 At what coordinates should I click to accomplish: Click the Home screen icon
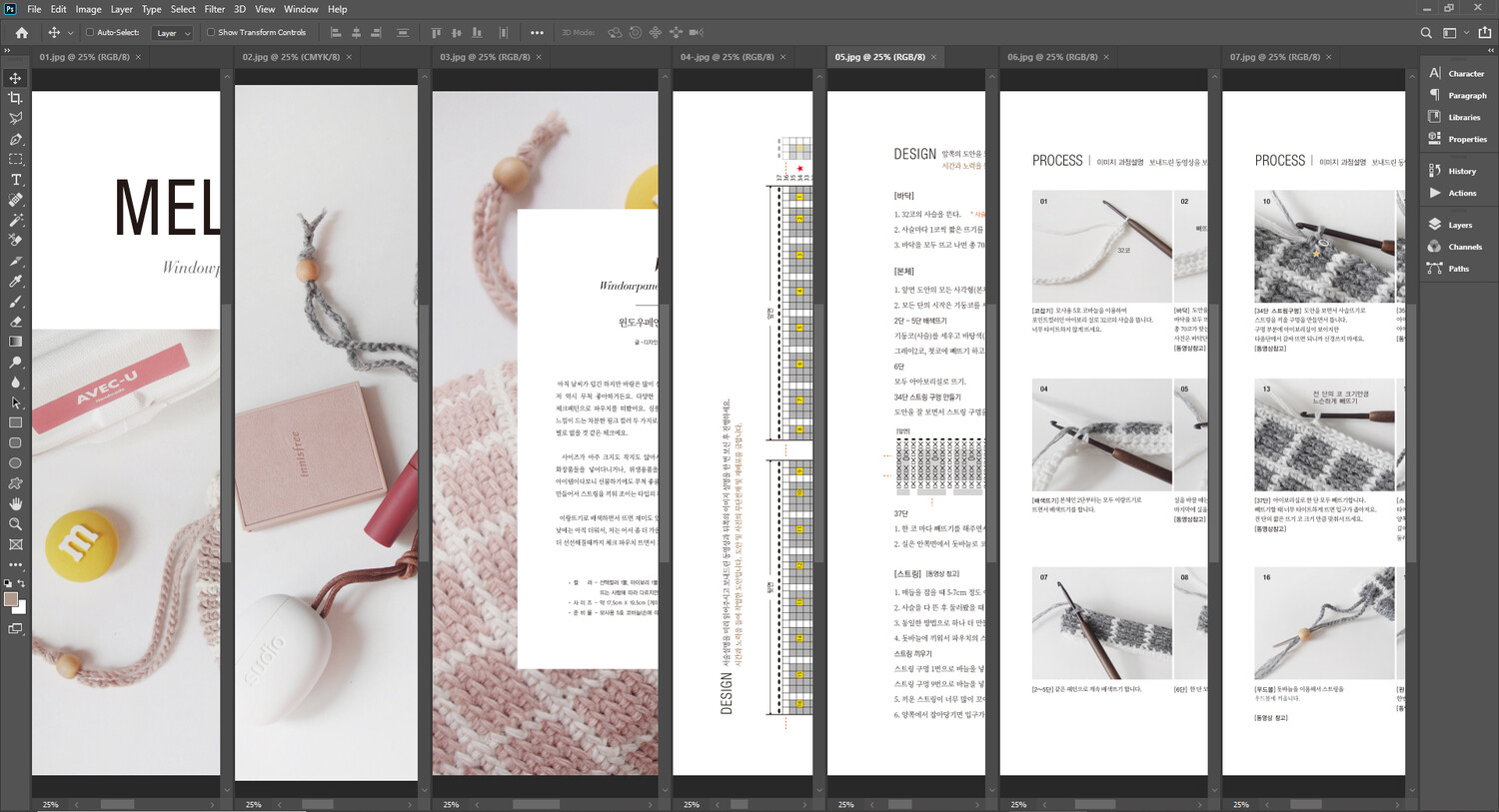(x=21, y=33)
